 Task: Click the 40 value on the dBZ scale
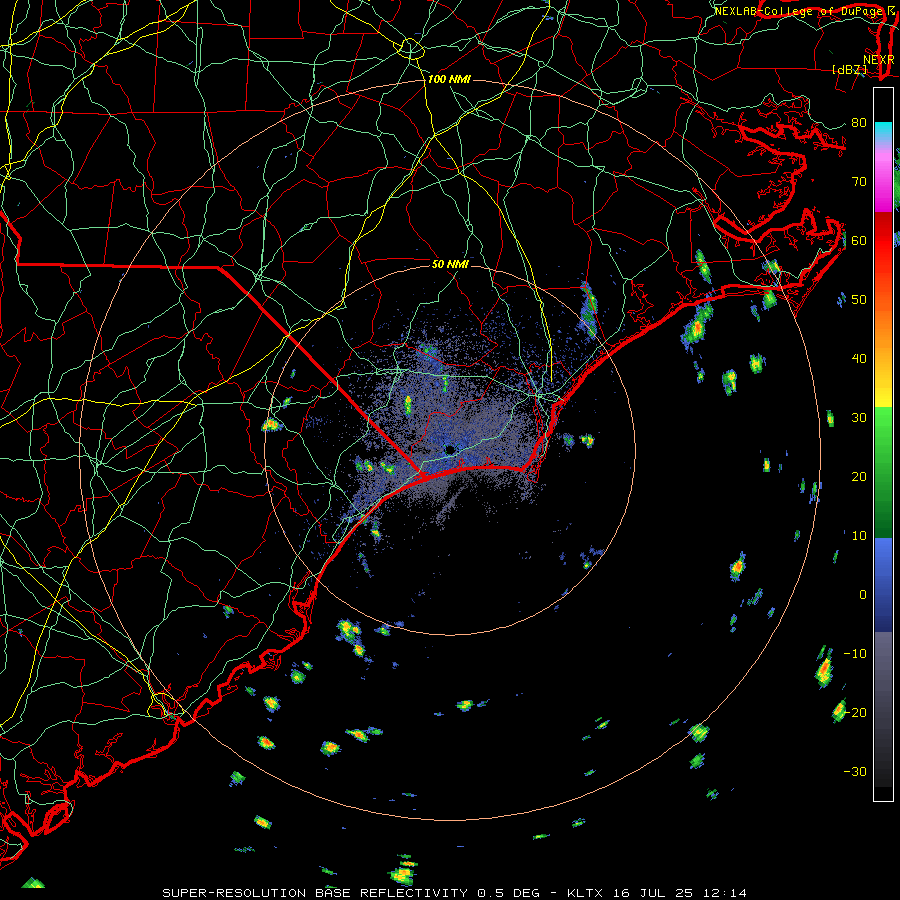[859, 359]
